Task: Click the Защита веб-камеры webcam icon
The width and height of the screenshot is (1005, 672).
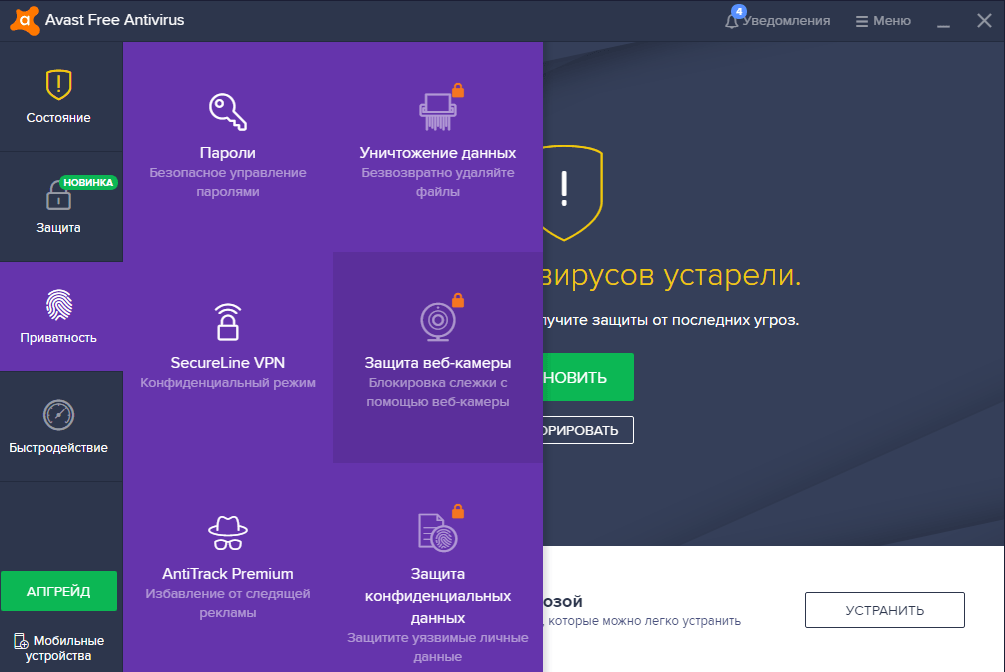Action: 438,322
